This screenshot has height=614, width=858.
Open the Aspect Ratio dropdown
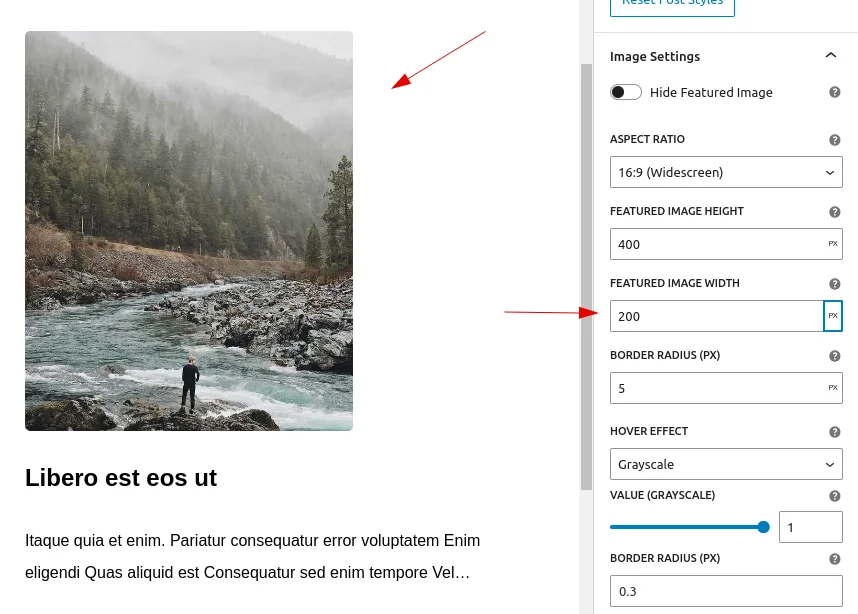pos(726,172)
